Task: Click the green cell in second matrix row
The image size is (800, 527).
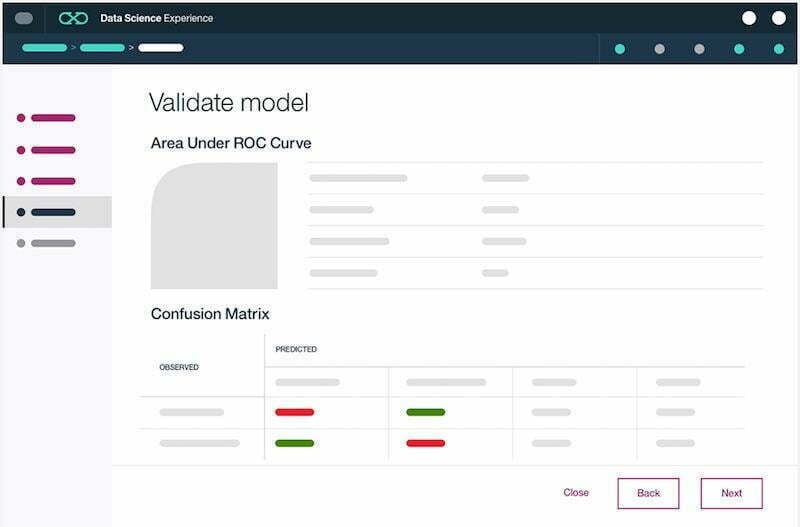Action: coord(294,443)
